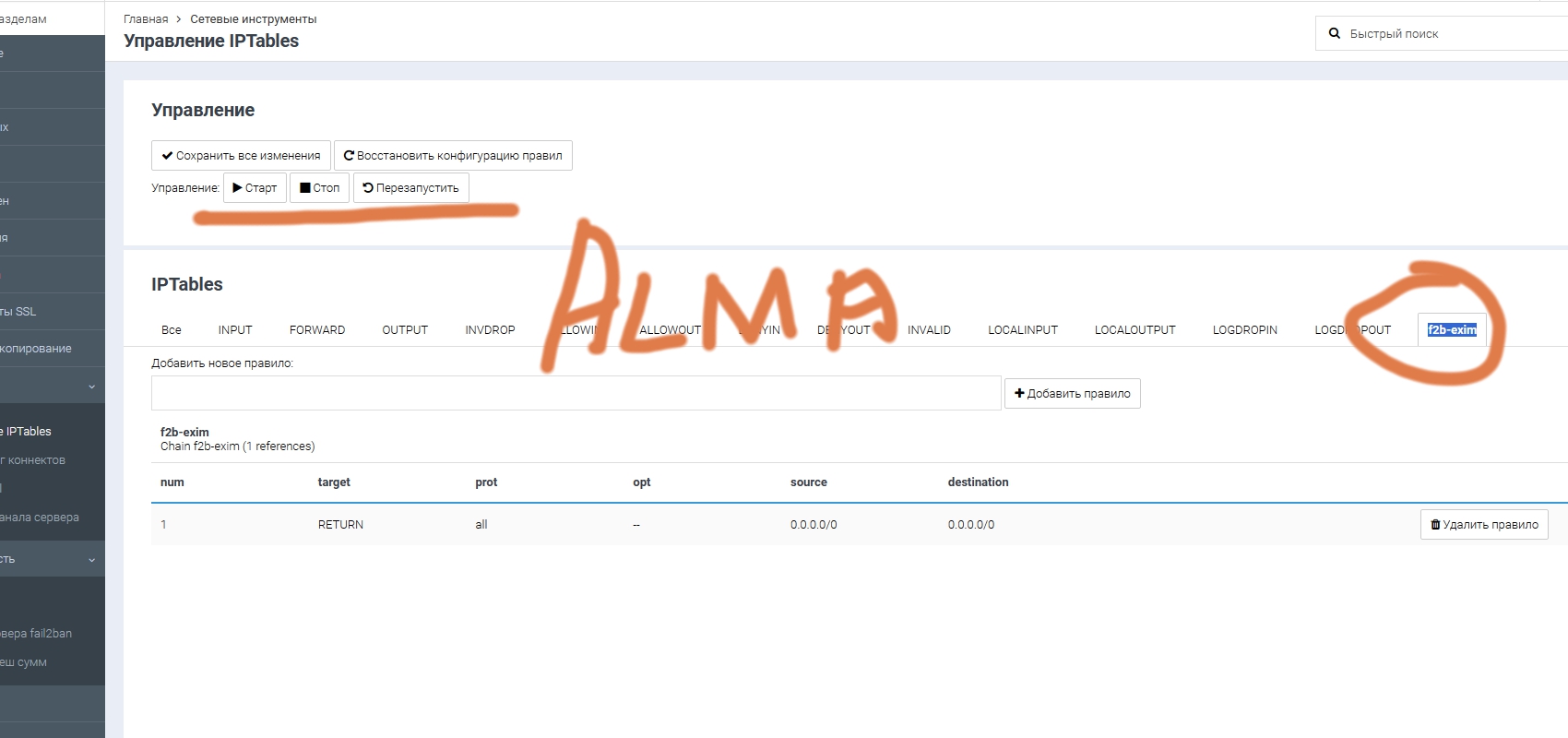Click Перезапустить to restart iptables

410,187
